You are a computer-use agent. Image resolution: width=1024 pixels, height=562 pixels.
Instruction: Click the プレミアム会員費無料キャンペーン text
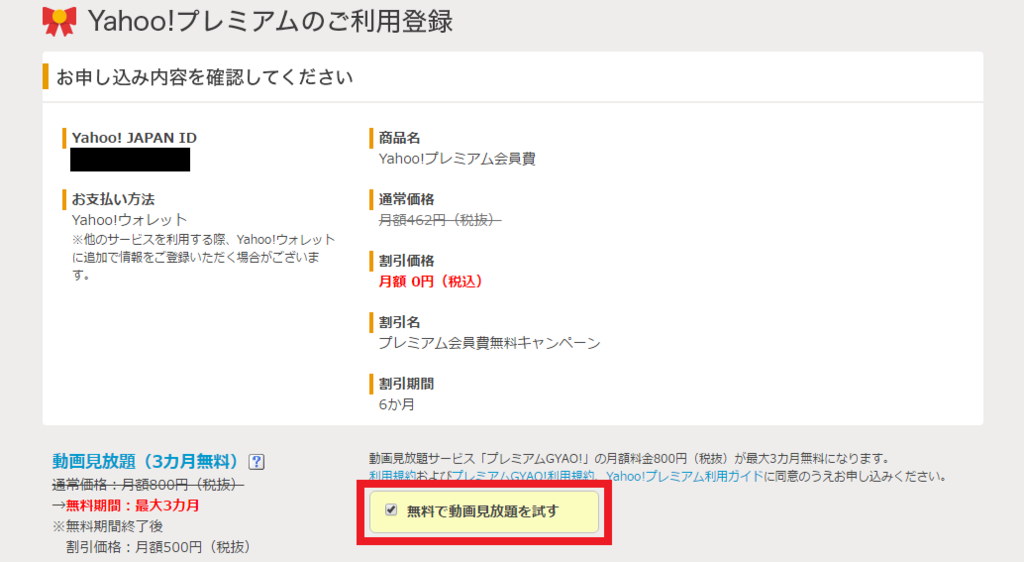[x=489, y=343]
